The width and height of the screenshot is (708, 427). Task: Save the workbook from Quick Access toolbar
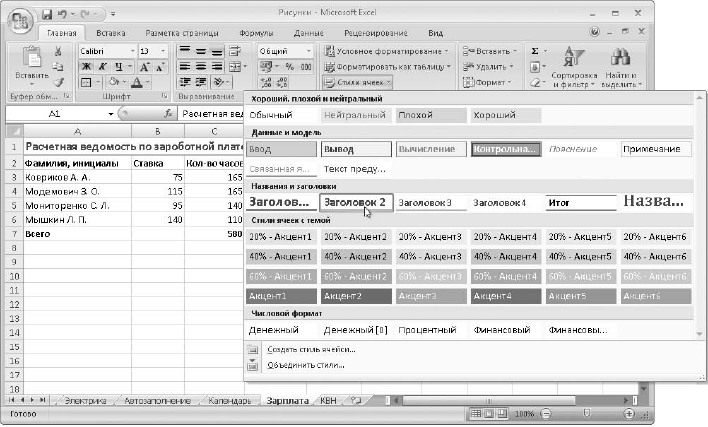(48, 16)
